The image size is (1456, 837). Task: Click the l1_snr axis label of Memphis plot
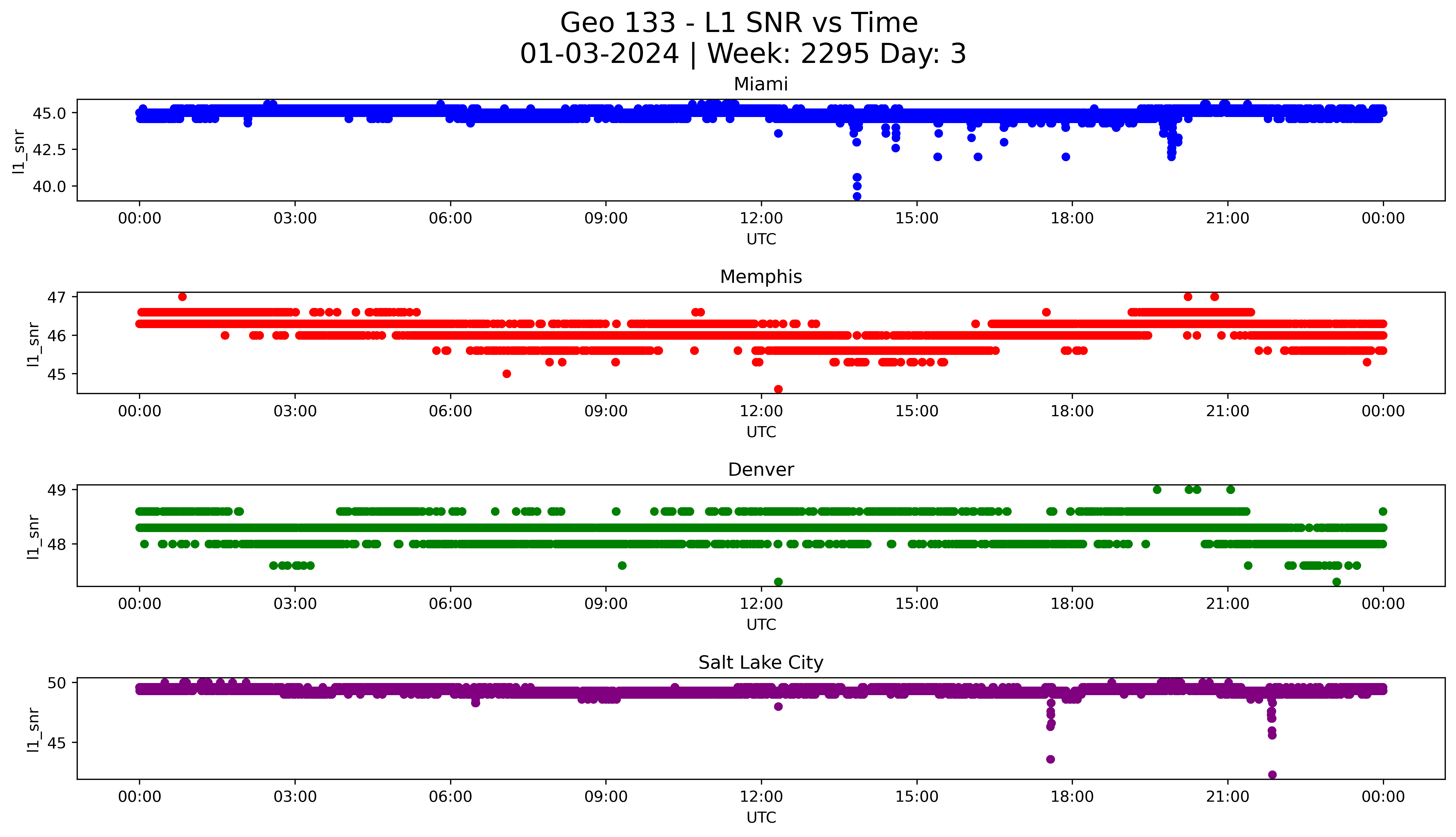(x=34, y=344)
